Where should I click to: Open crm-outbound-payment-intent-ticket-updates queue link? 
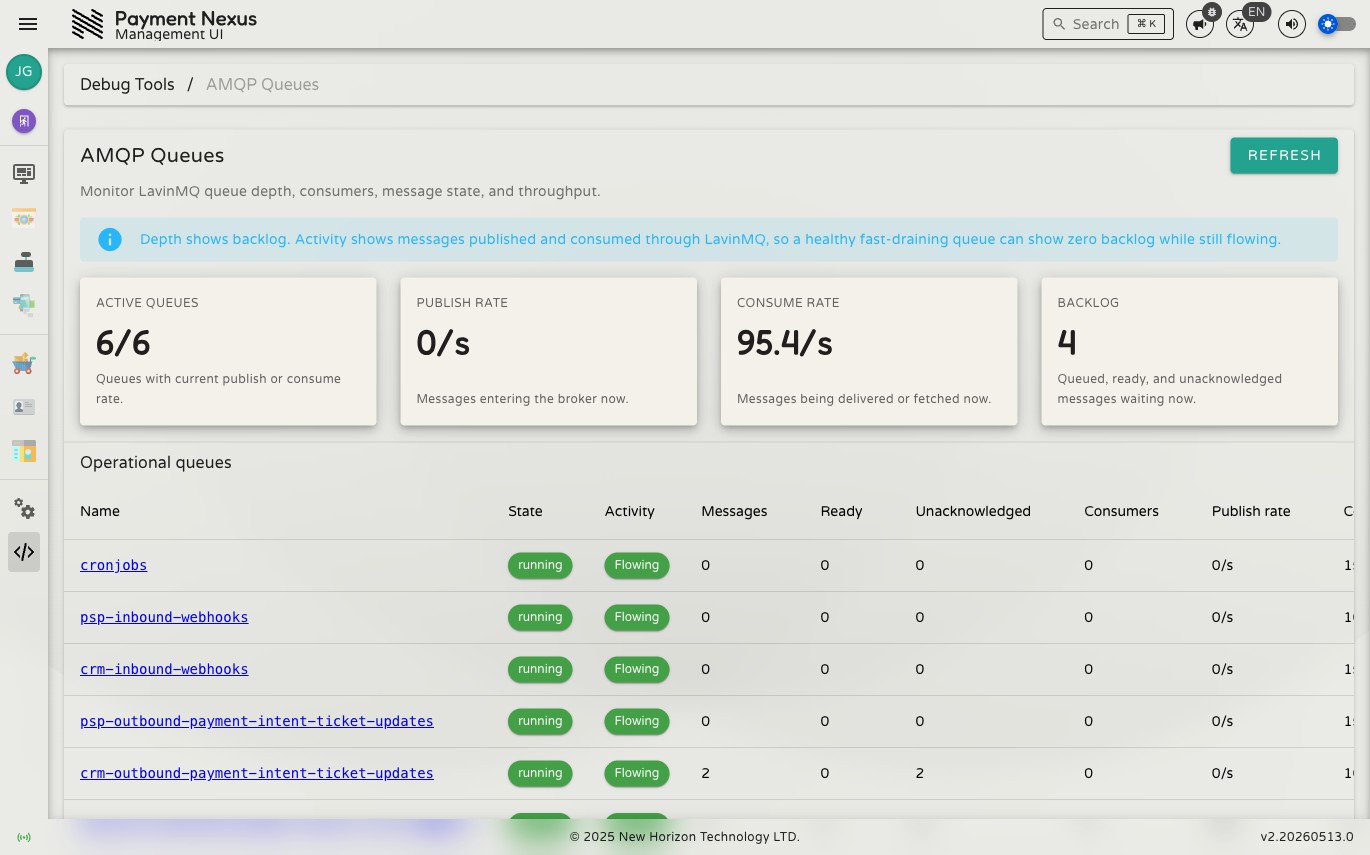click(x=257, y=773)
